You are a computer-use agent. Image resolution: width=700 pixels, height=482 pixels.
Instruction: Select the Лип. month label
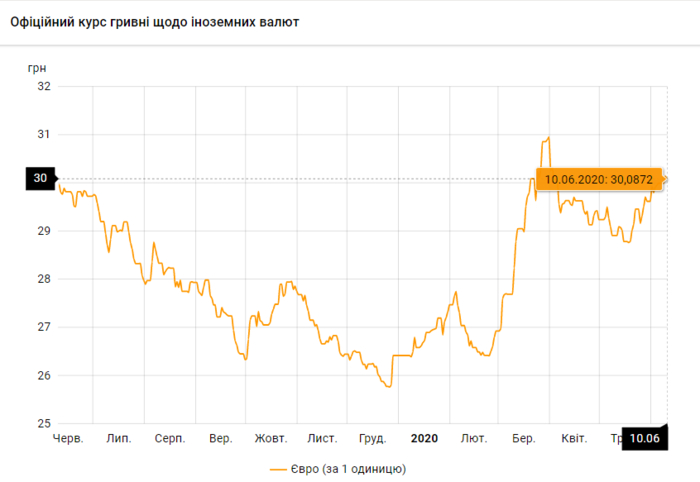tap(118, 438)
